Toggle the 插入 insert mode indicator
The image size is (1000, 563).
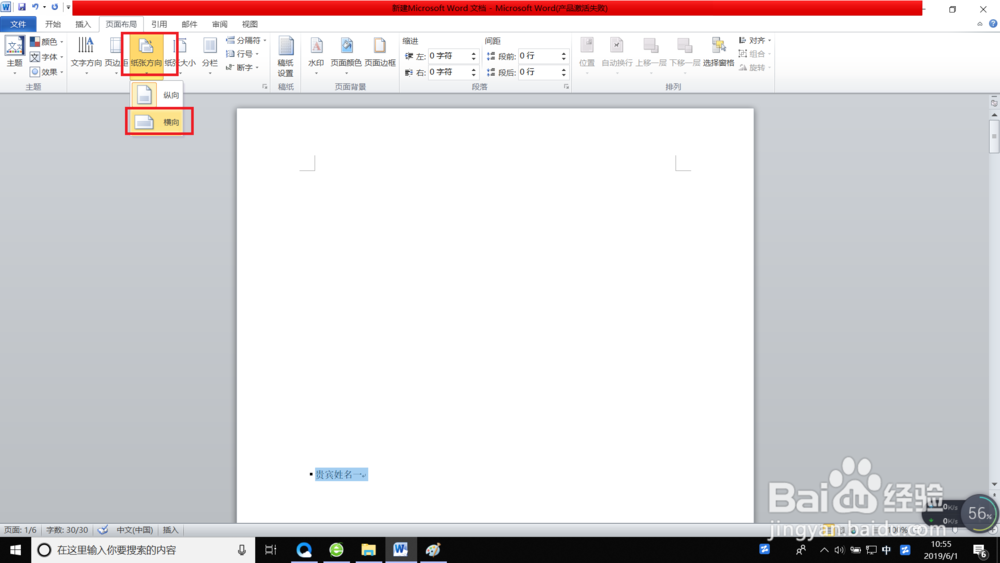coord(170,530)
